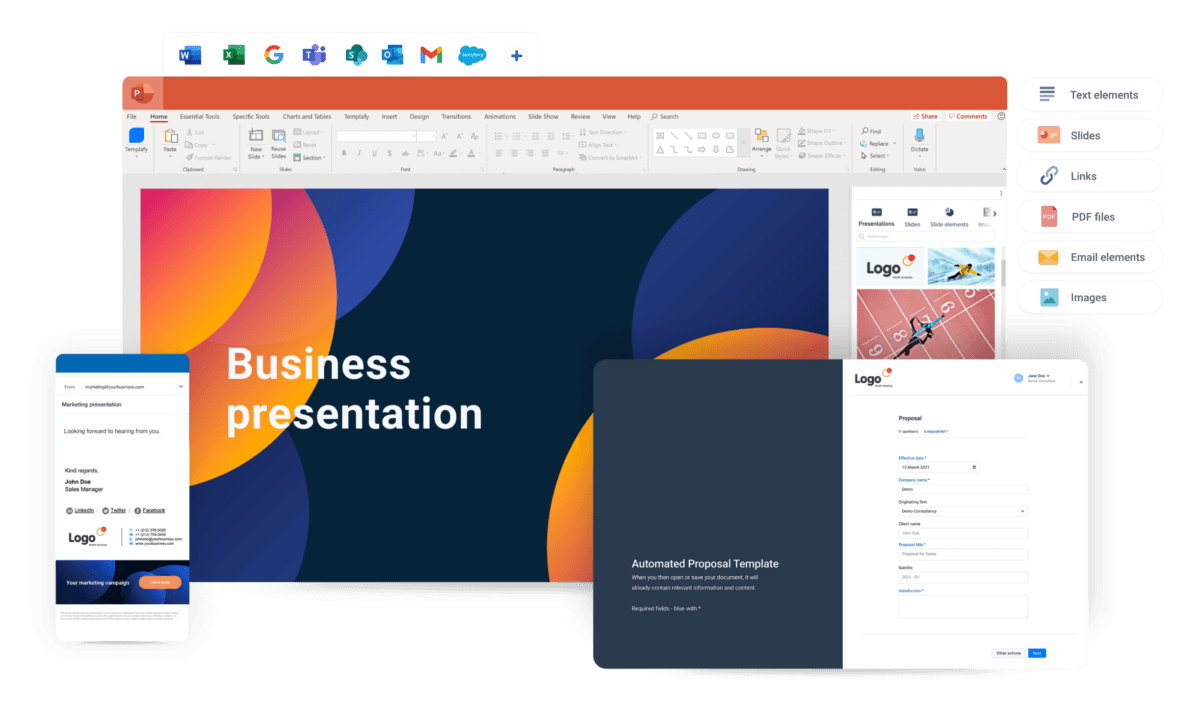Click the Increase Font Size icon
The width and height of the screenshot is (1200, 720).
(x=444, y=136)
